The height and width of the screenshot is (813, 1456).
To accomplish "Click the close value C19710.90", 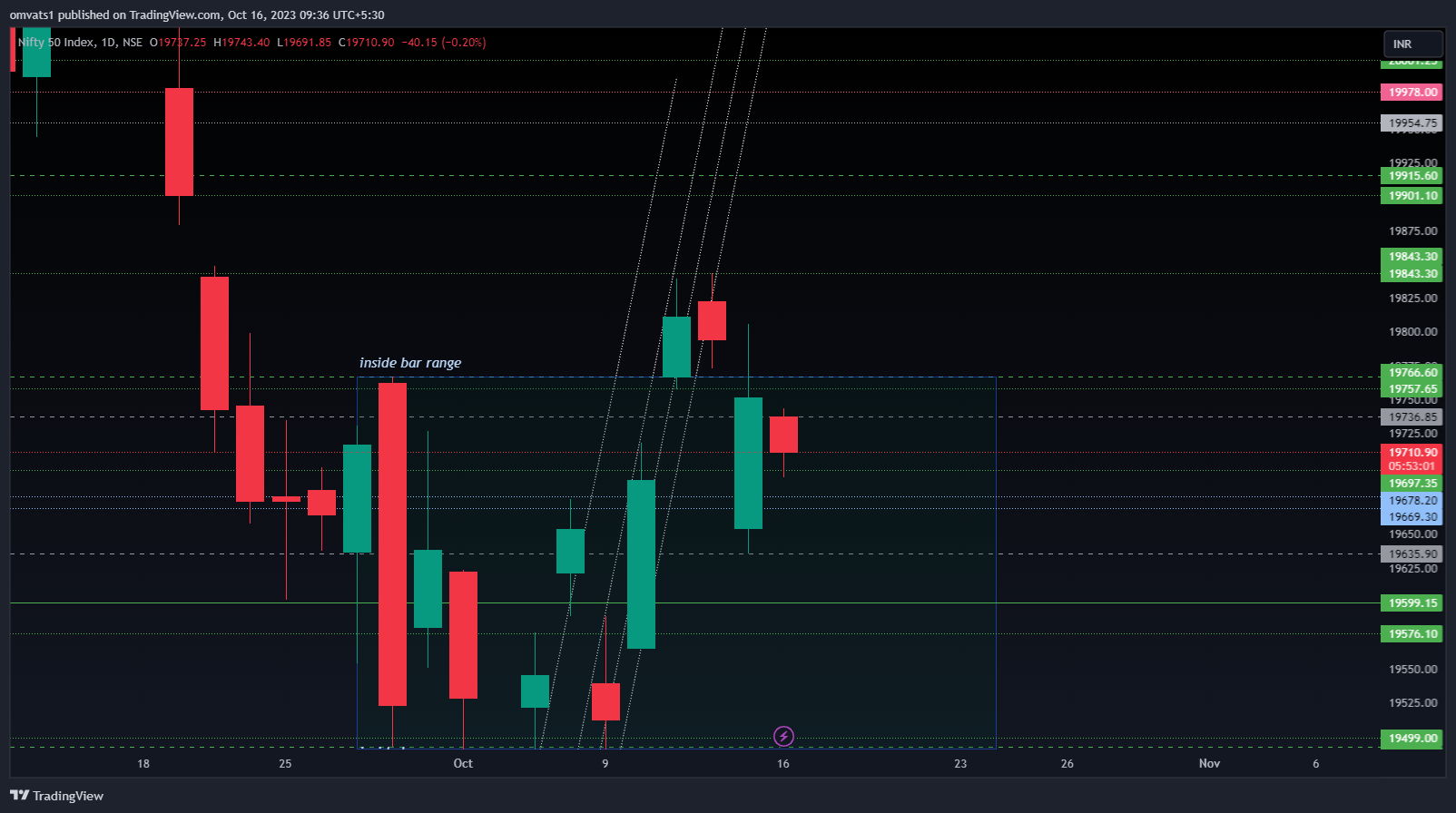I will [x=367, y=43].
